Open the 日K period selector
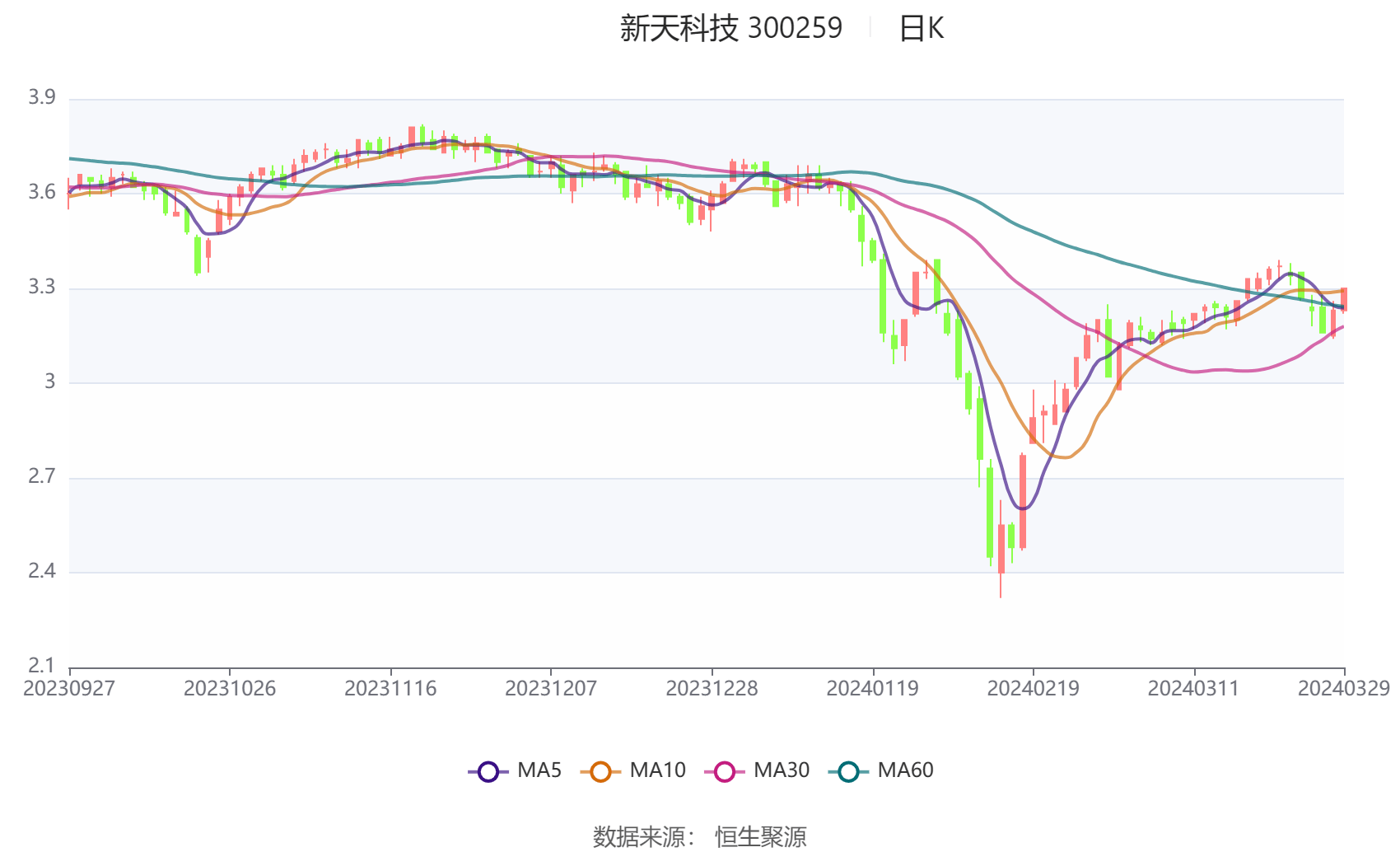Screen dimensions: 1400x852 pos(921,28)
